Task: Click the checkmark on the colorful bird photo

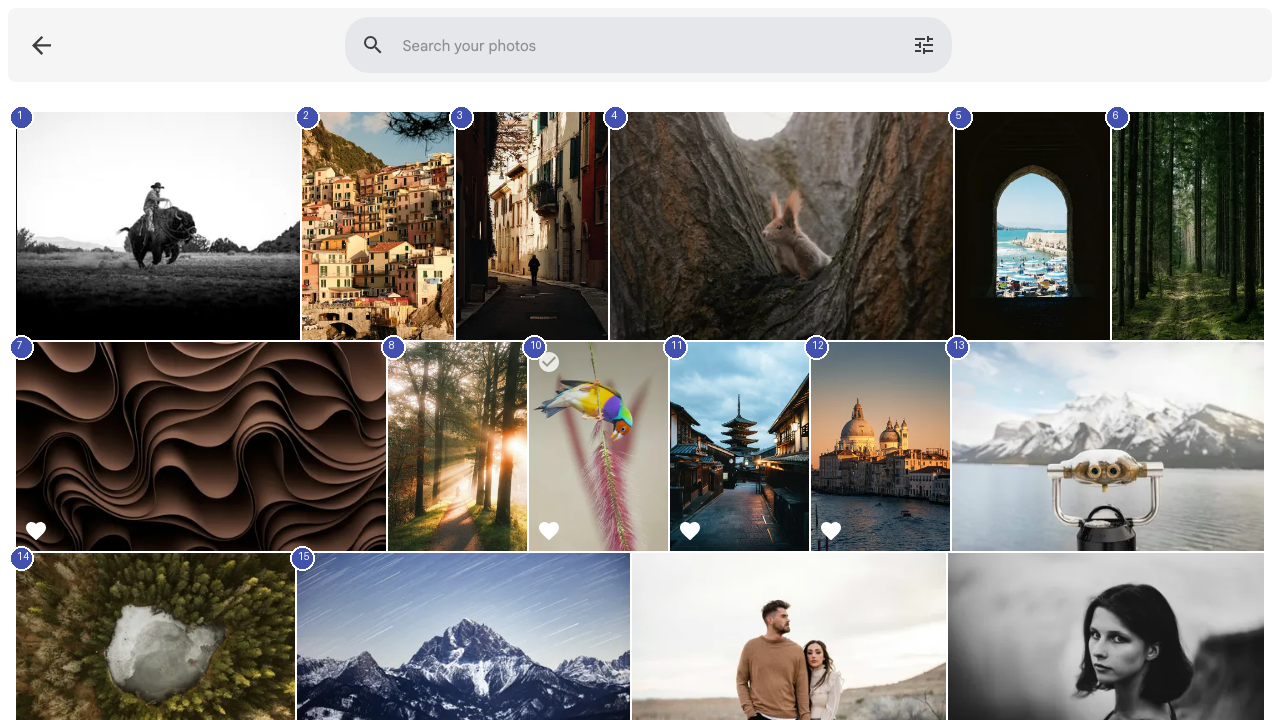Action: [x=548, y=362]
